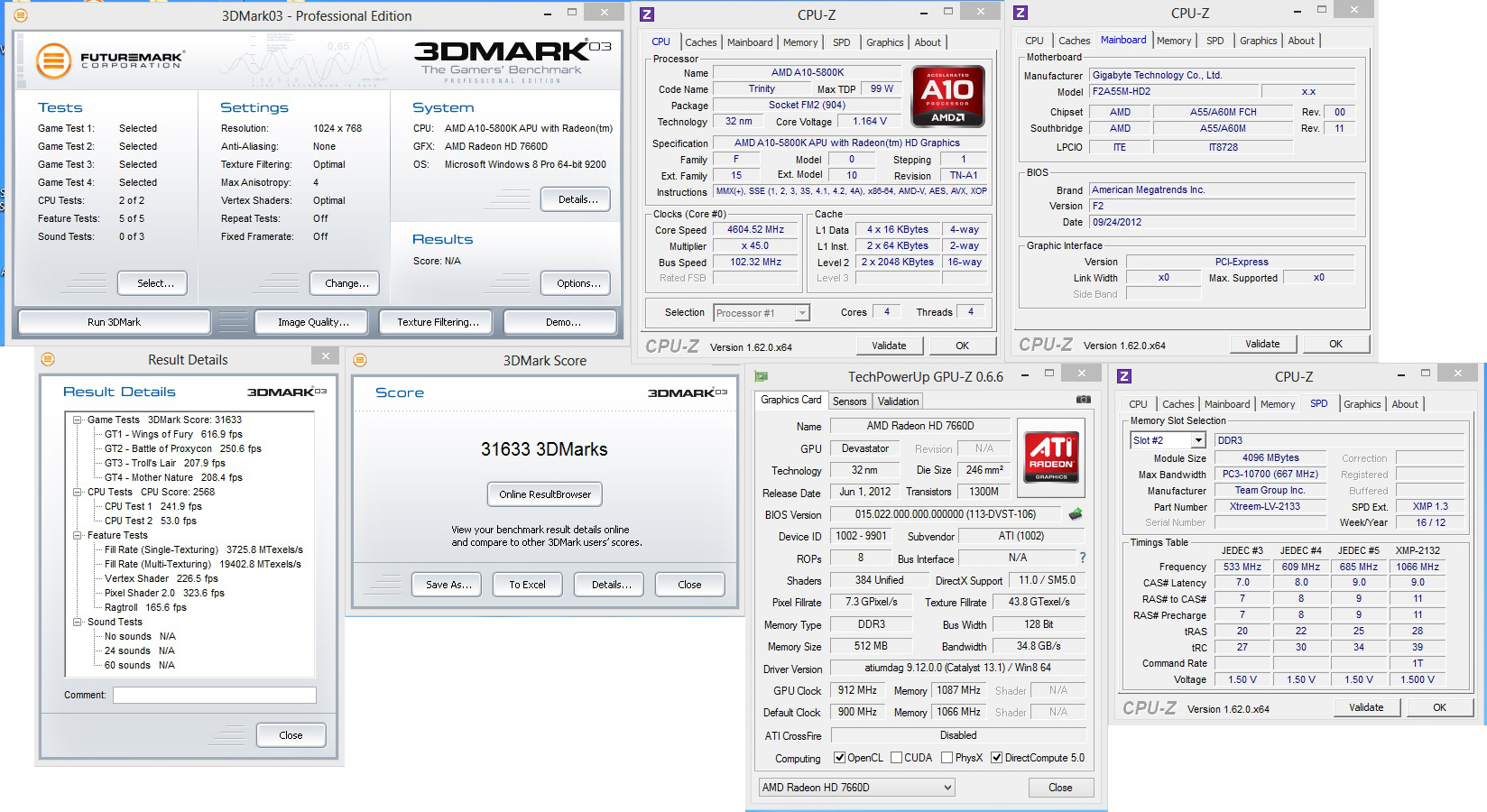Open Image Quality settings in 3DMark03
Screen dimensions: 1487x812
[x=313, y=322]
